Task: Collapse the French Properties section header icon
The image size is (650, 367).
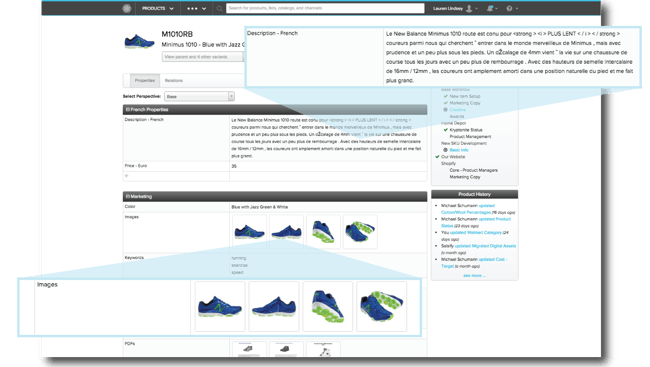Action: [x=128, y=109]
